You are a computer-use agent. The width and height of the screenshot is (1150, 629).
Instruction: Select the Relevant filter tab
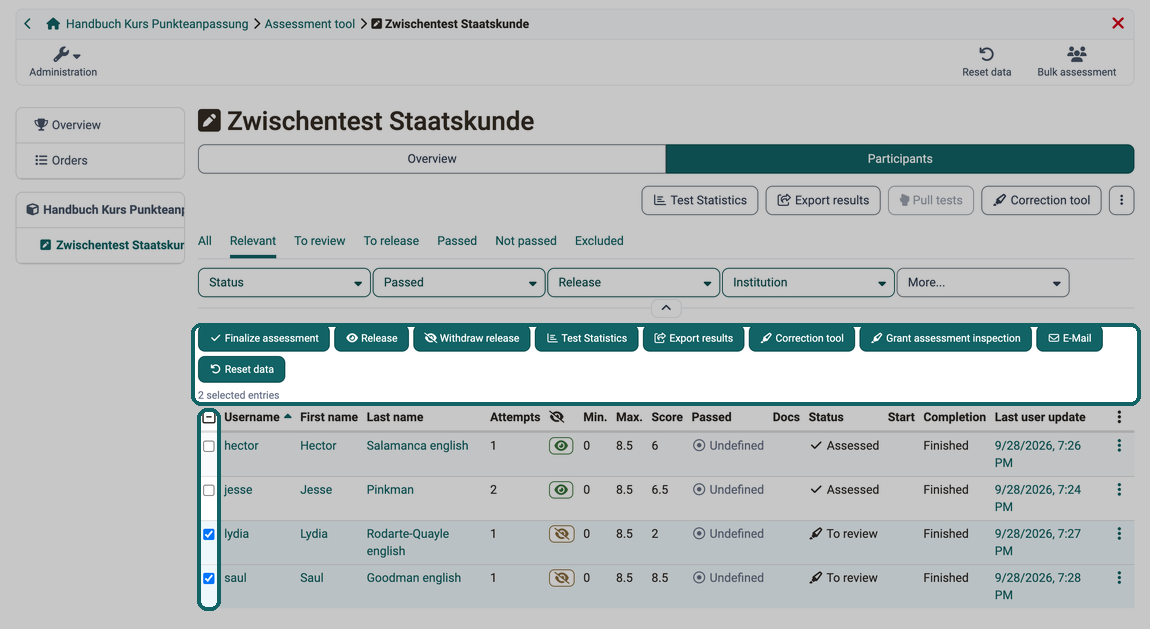point(253,240)
